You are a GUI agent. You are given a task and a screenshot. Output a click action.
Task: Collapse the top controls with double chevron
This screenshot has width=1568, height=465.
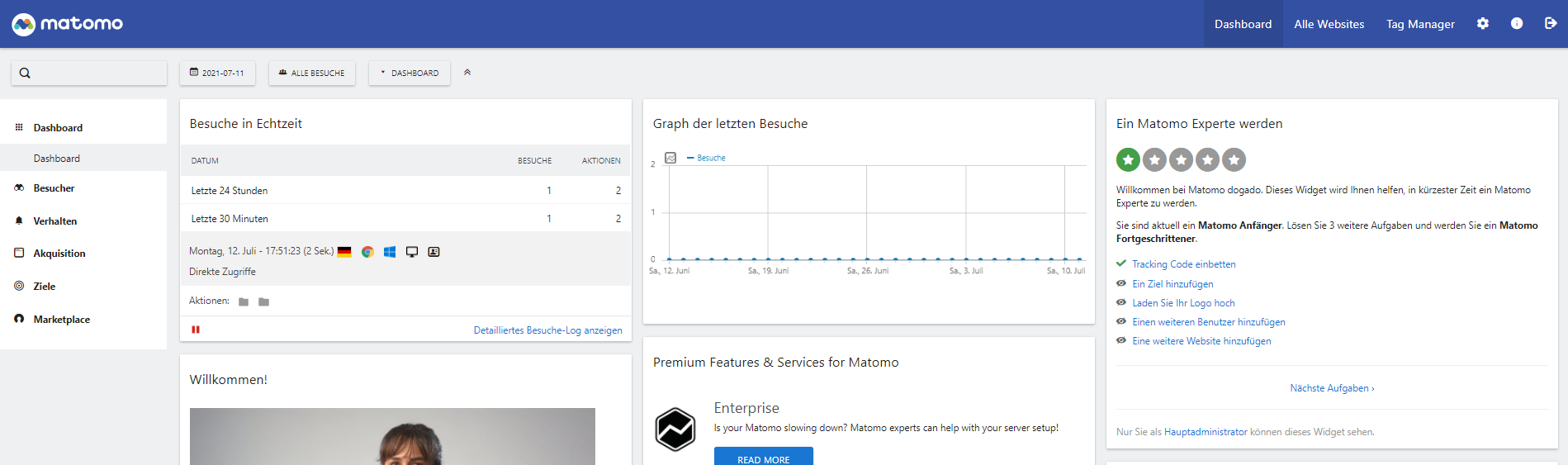[x=467, y=73]
